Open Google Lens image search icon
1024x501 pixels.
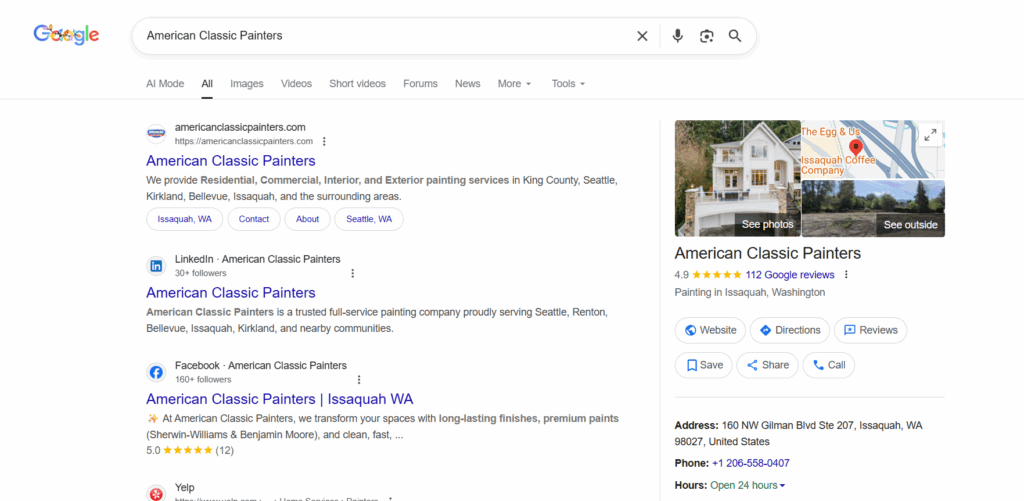(706, 36)
